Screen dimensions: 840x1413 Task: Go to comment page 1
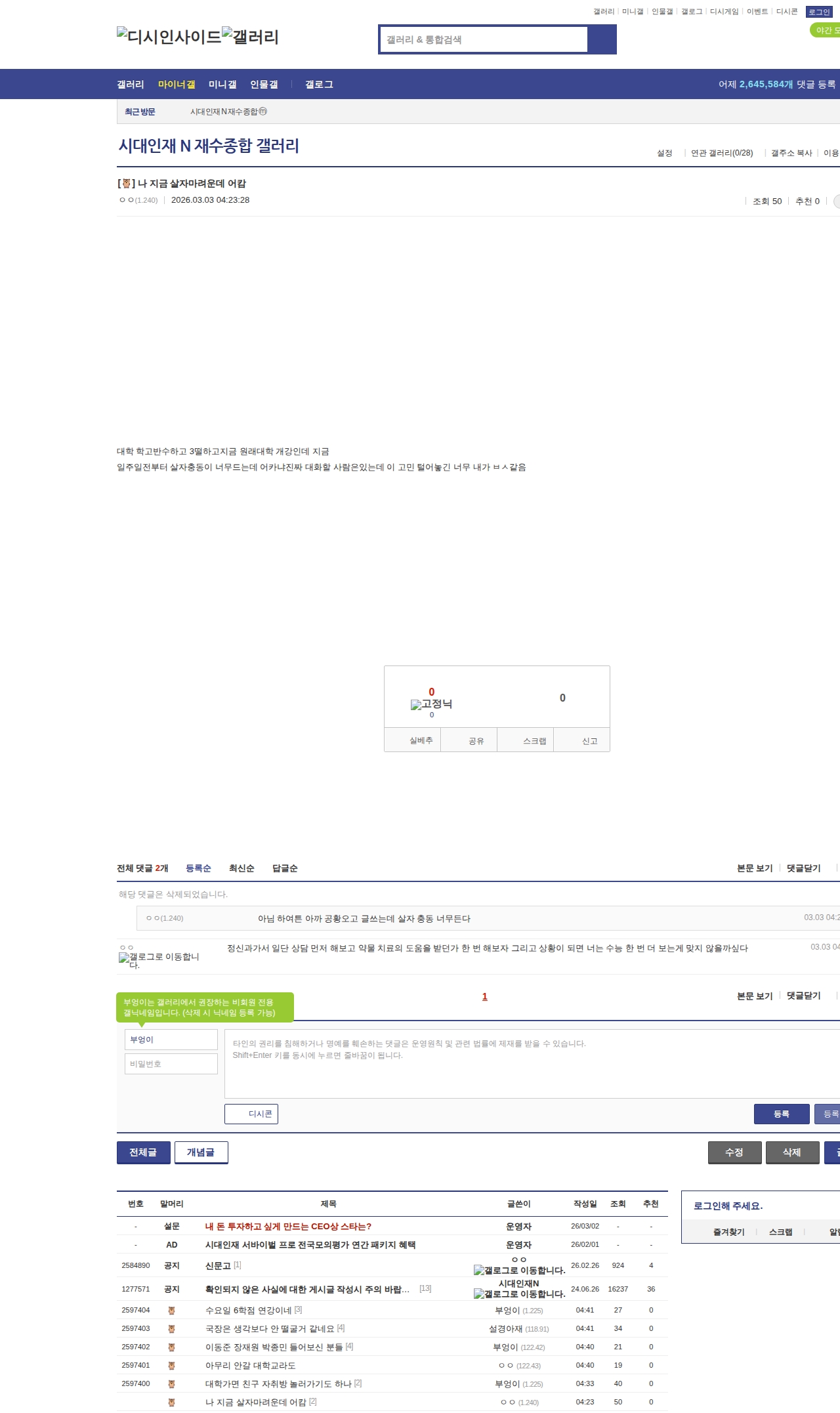485,996
